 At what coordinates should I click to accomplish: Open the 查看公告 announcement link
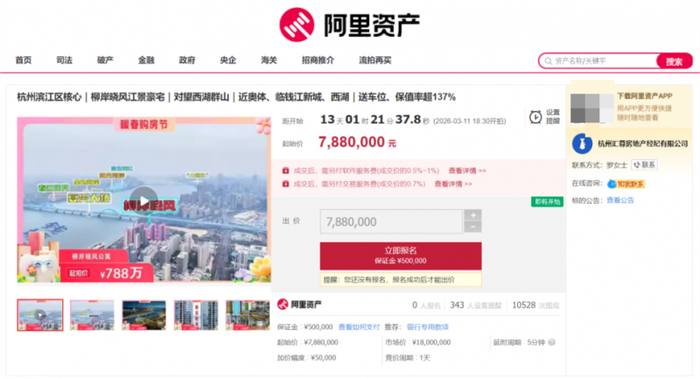click(620, 200)
